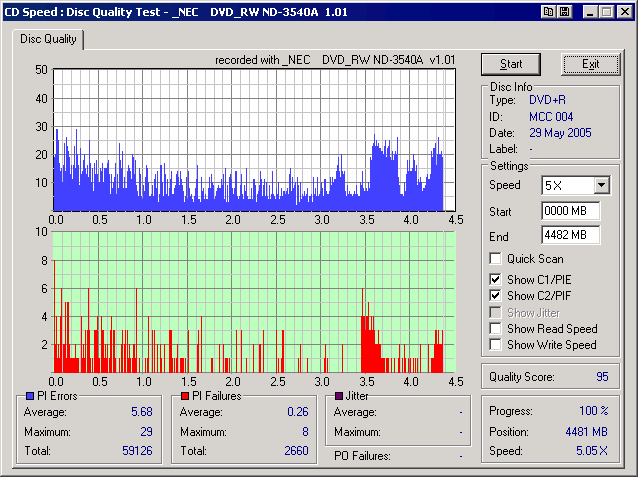This screenshot has width=638, height=477.
Task: Open the Speed dropdown arrow
Action: pos(600,186)
